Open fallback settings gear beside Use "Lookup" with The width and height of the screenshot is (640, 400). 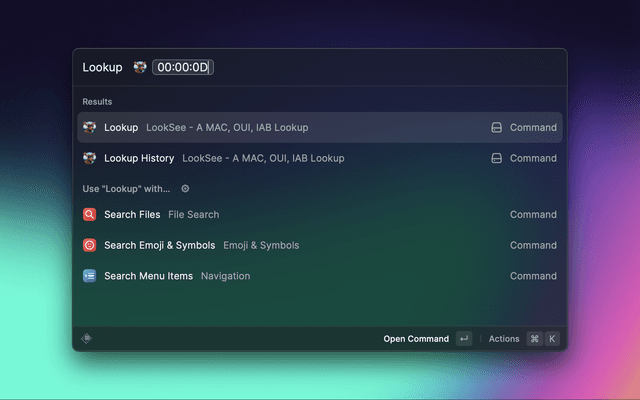[x=185, y=188]
